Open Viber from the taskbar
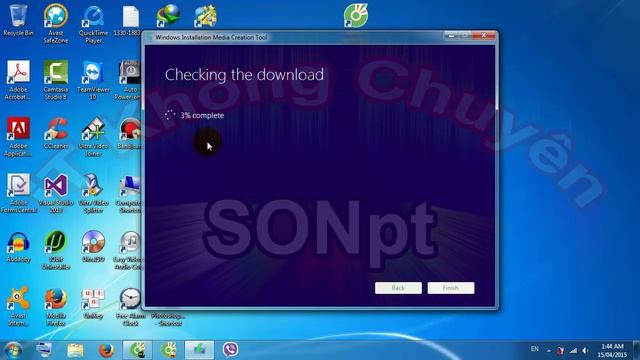The image size is (640, 360). (x=230, y=350)
